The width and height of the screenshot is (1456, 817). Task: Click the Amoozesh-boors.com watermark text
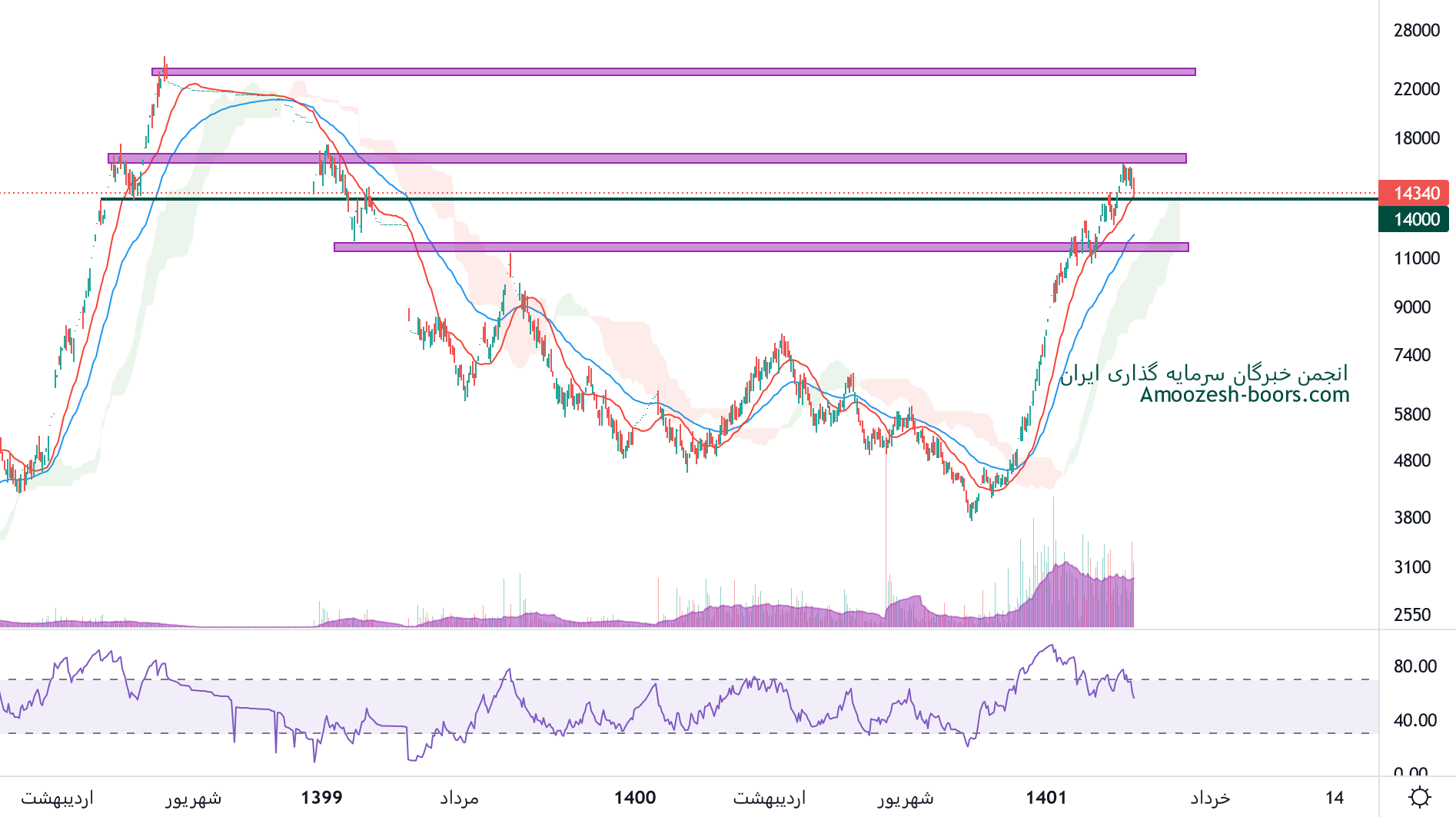(x=1244, y=395)
